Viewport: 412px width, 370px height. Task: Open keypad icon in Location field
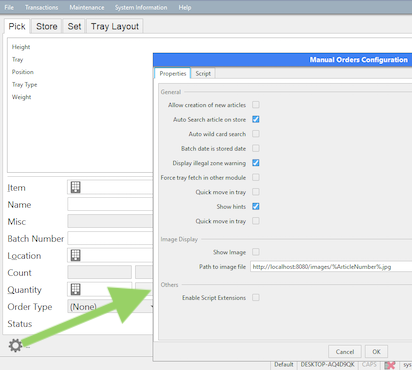76,255
